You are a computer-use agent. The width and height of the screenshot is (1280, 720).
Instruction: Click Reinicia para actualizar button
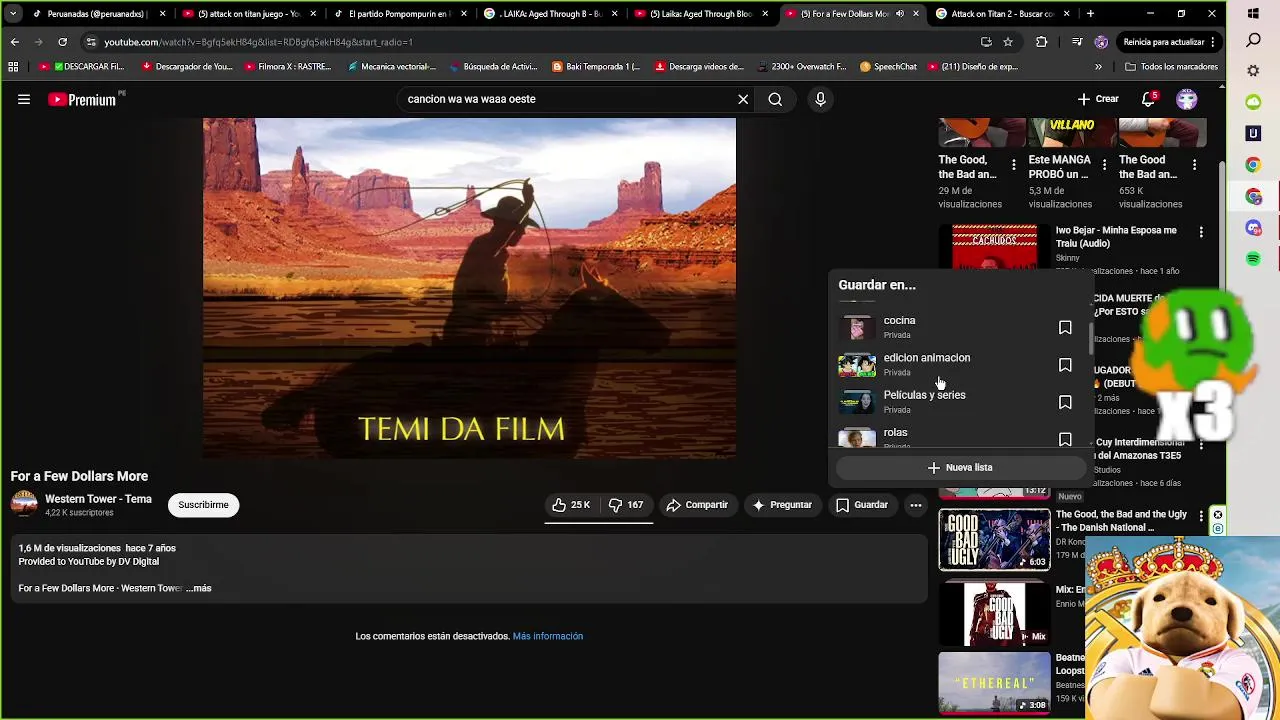pyautogui.click(x=1163, y=42)
